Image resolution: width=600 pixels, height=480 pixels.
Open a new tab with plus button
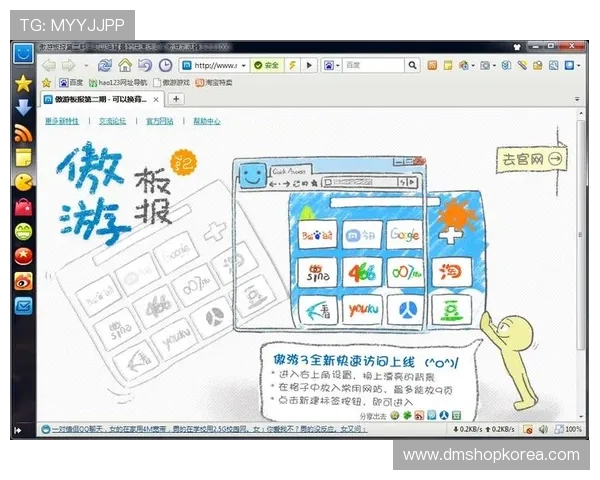coord(176,99)
